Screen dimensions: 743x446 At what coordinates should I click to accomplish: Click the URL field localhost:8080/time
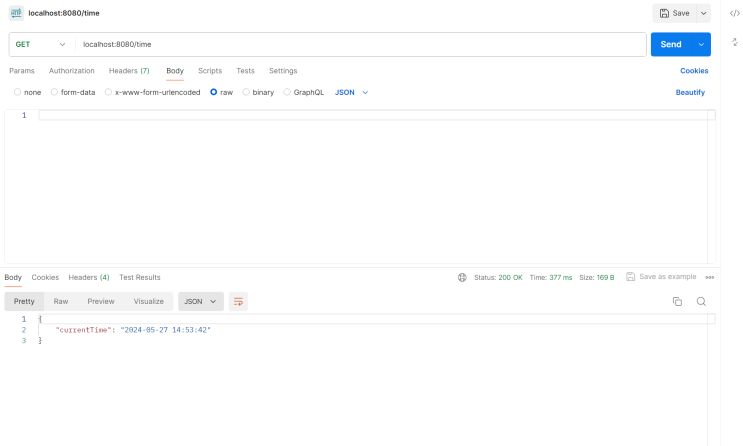point(360,44)
